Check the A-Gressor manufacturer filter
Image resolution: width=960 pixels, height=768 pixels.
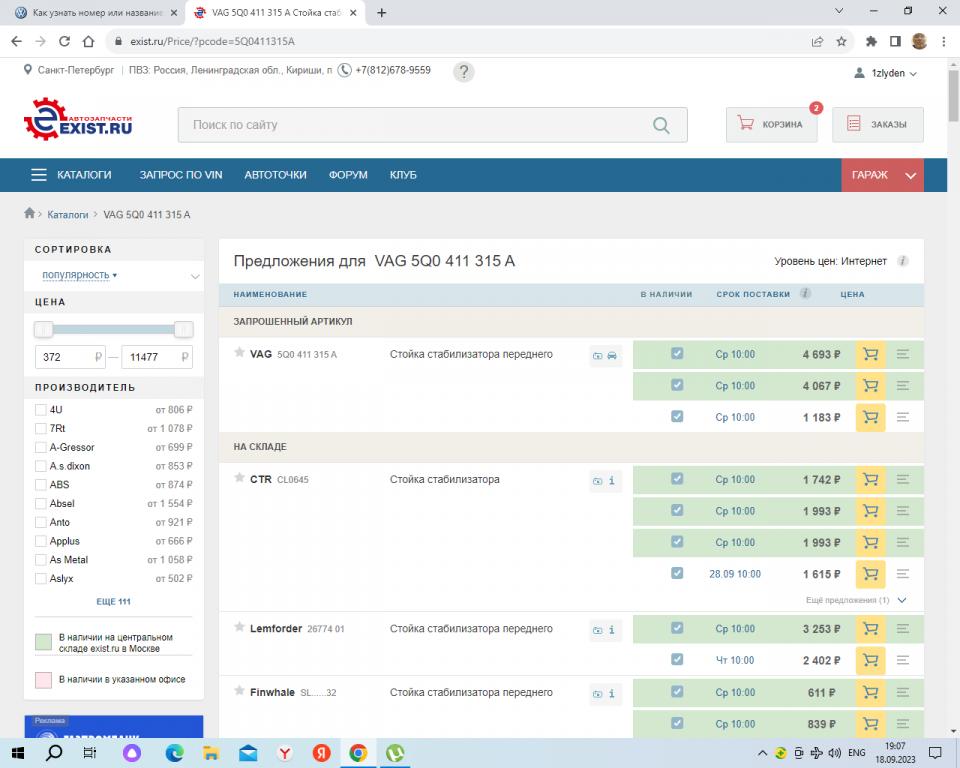point(41,448)
